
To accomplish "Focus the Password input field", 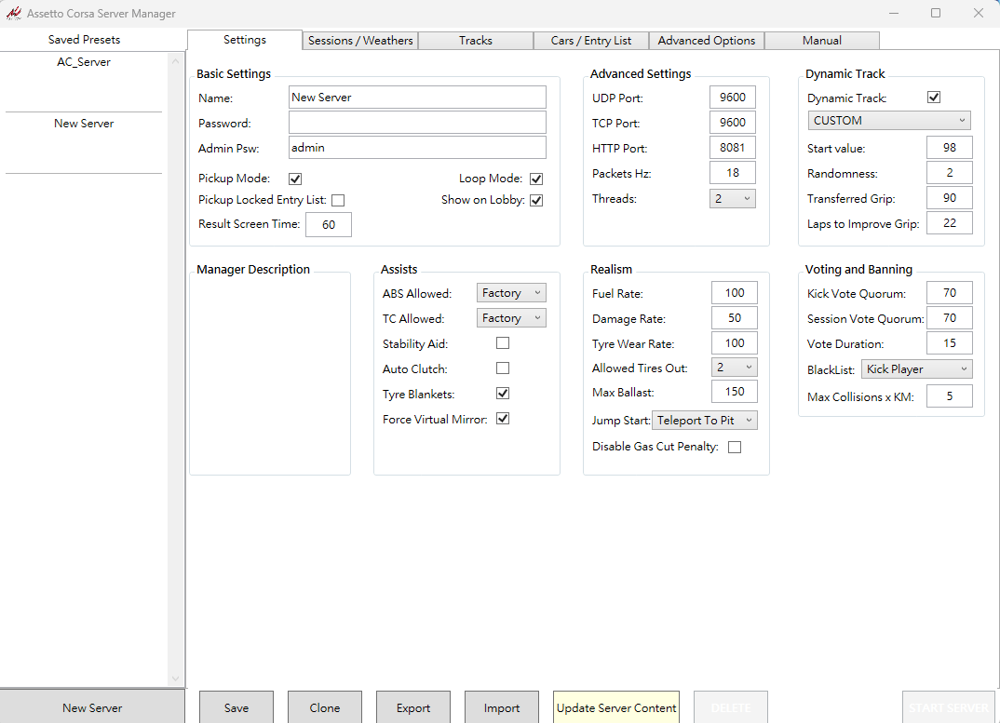I will 417,122.
